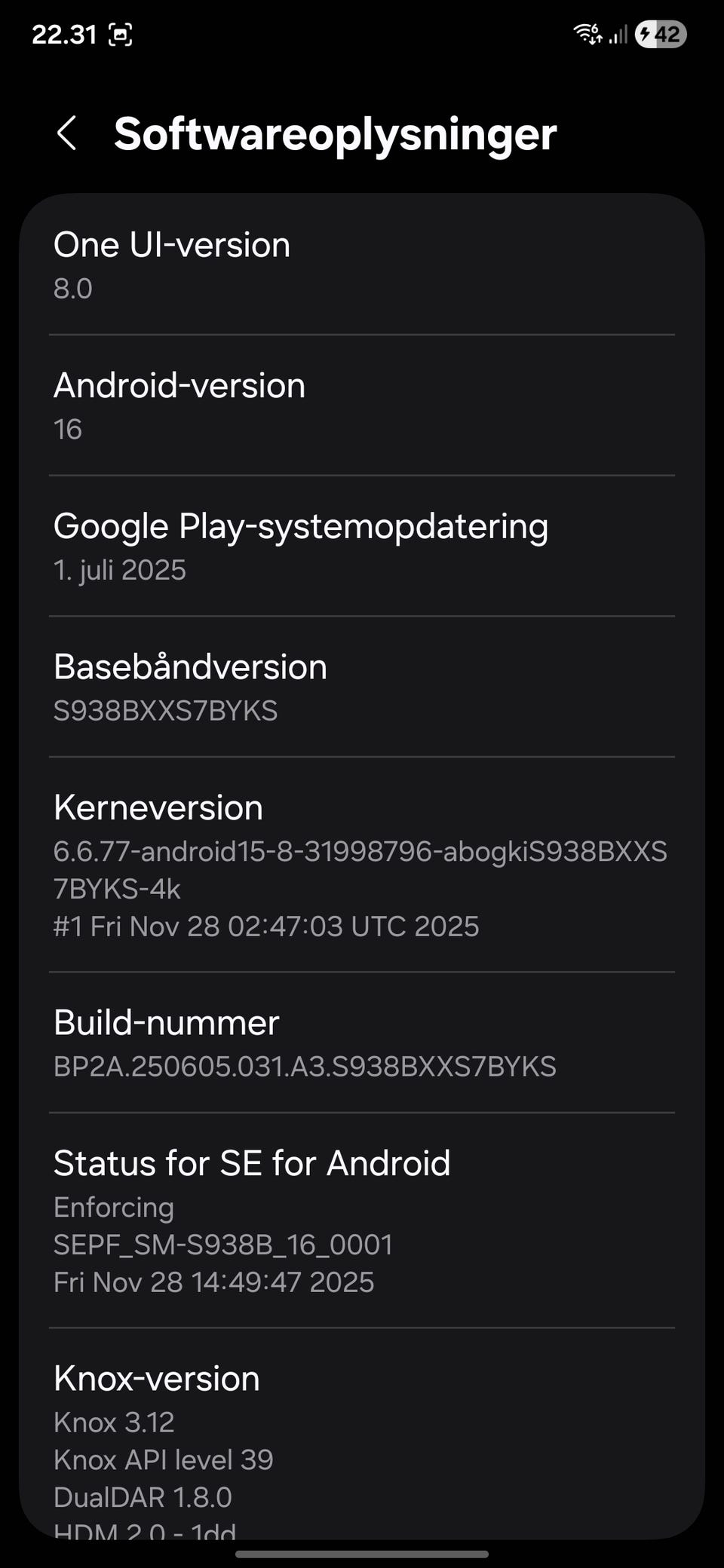Tap the battery indicator showing 42
The image size is (724, 1568).
(x=661, y=34)
